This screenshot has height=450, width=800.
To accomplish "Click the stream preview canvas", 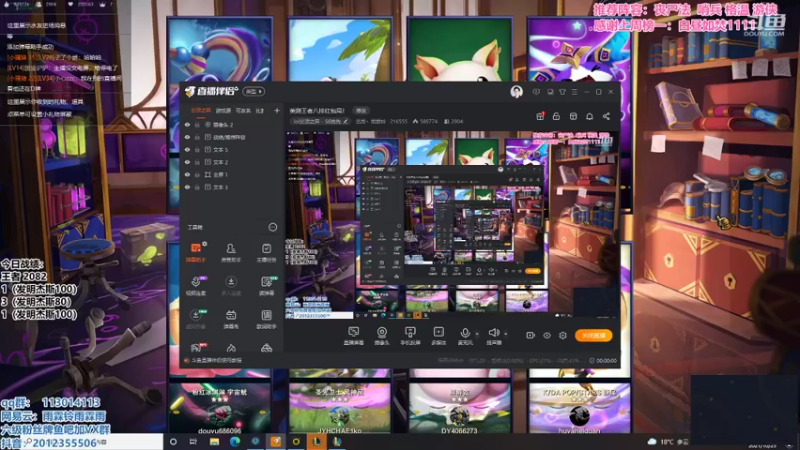I will [x=452, y=225].
